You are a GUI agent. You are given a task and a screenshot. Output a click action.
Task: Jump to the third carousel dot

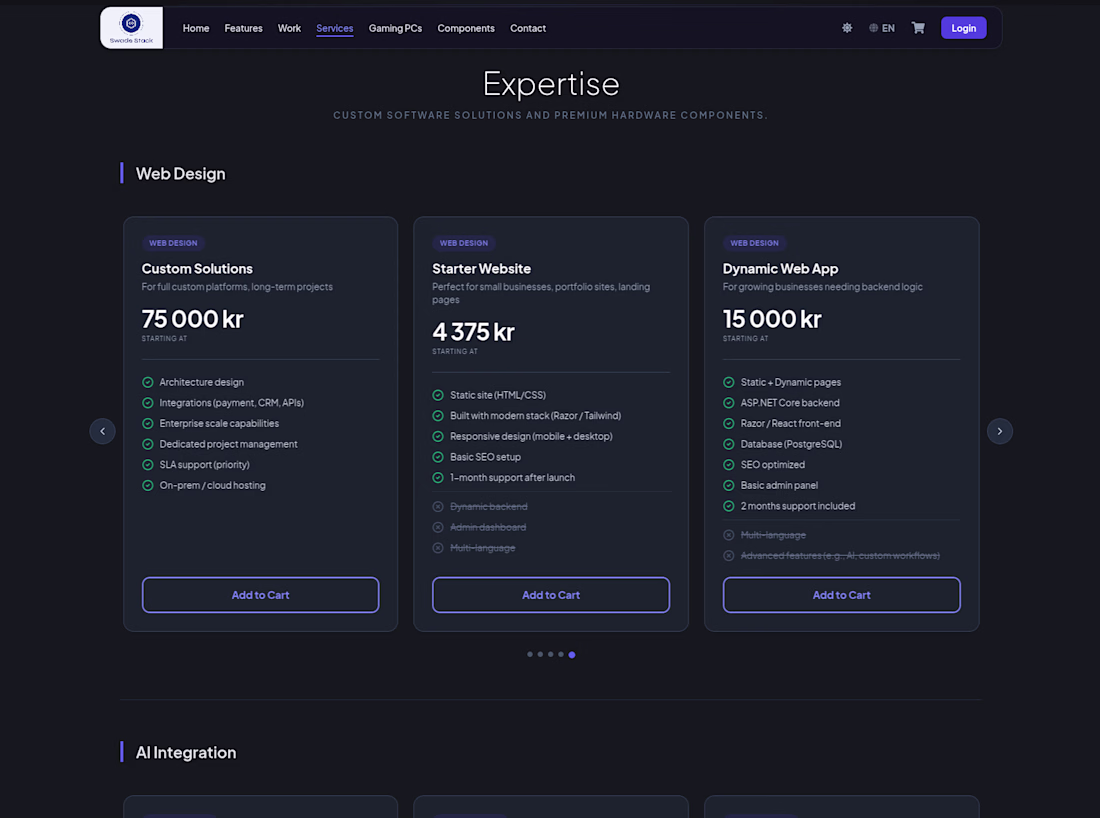(x=551, y=655)
